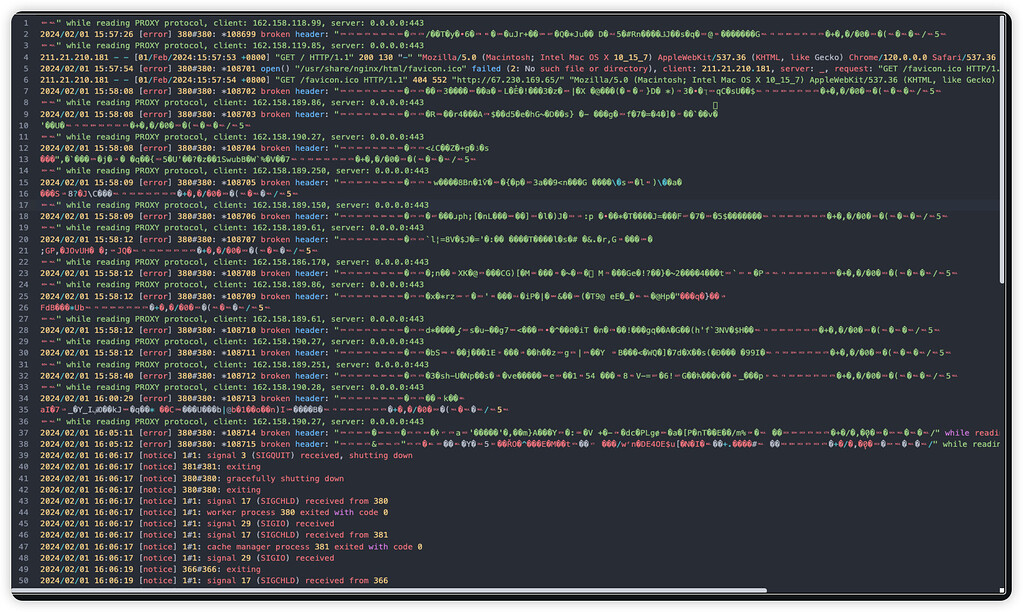Image resolution: width=1023 pixels, height=612 pixels.
Task: Select the gracefully shutting down log entry
Action: (x=298, y=477)
